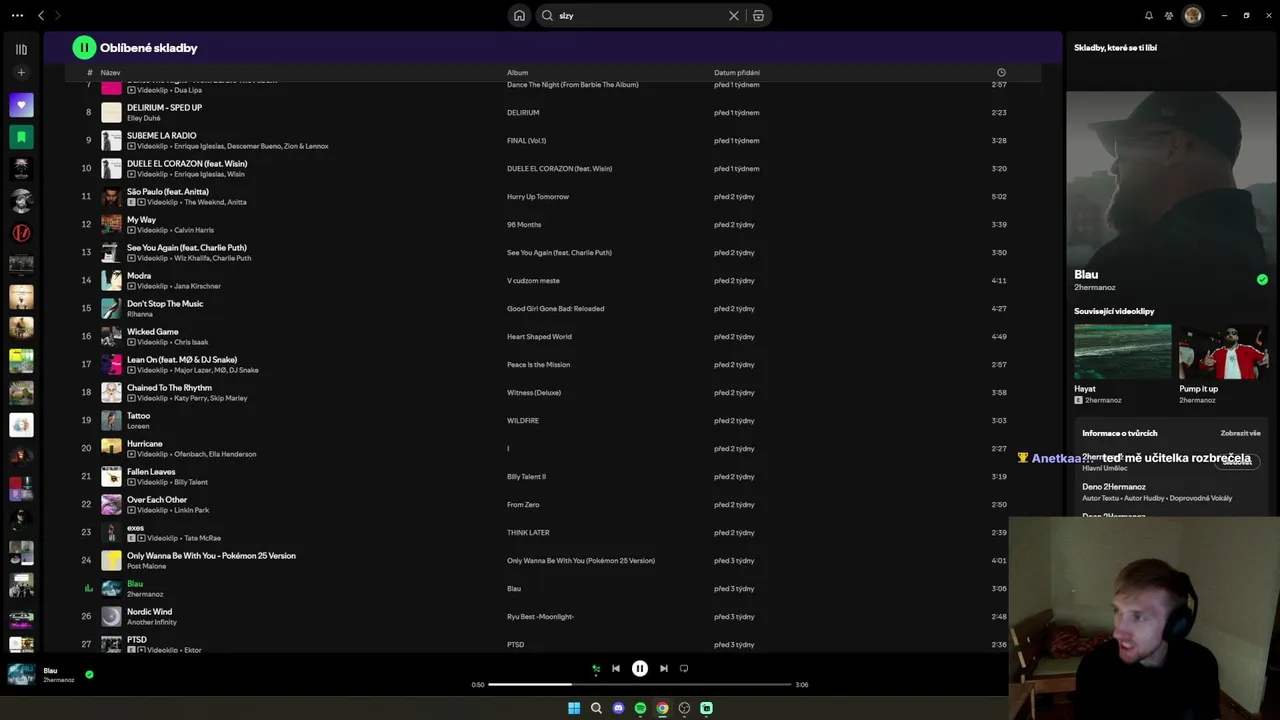Click the Spotify taskbar icon

point(640,708)
